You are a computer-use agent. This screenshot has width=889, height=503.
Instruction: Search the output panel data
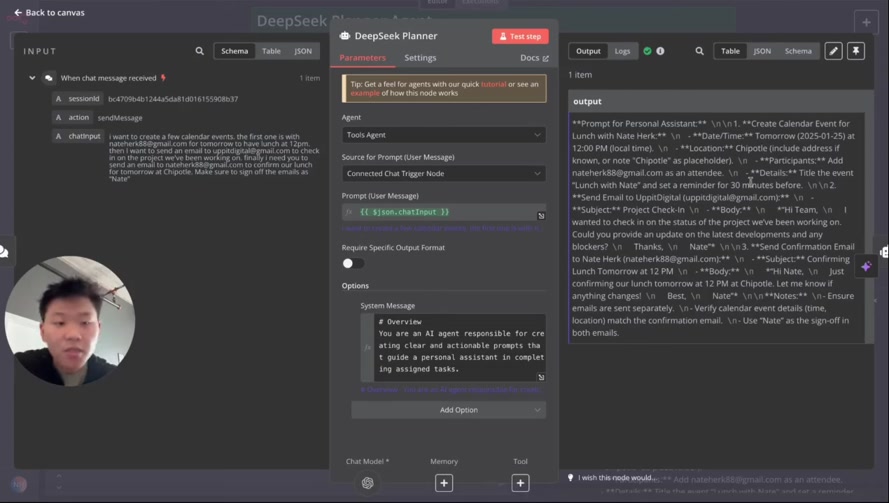[700, 51]
